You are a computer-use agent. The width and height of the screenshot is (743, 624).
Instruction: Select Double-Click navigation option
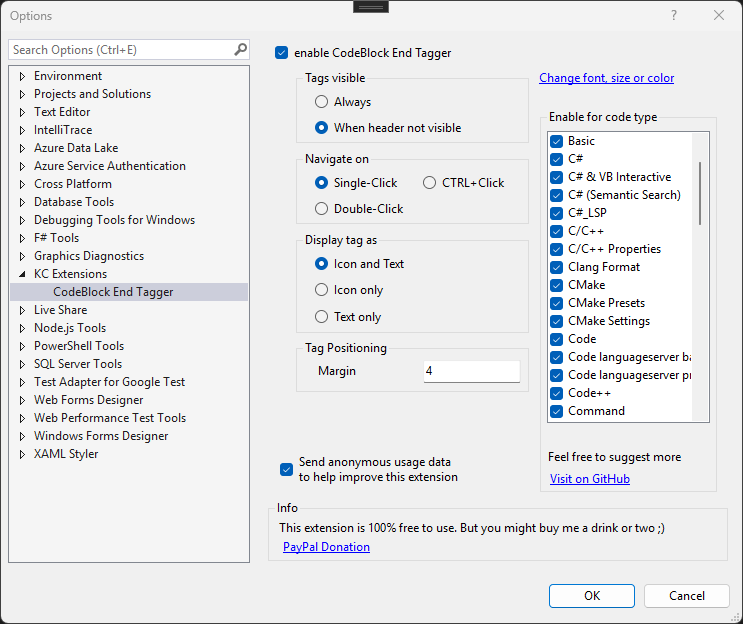[321, 209]
